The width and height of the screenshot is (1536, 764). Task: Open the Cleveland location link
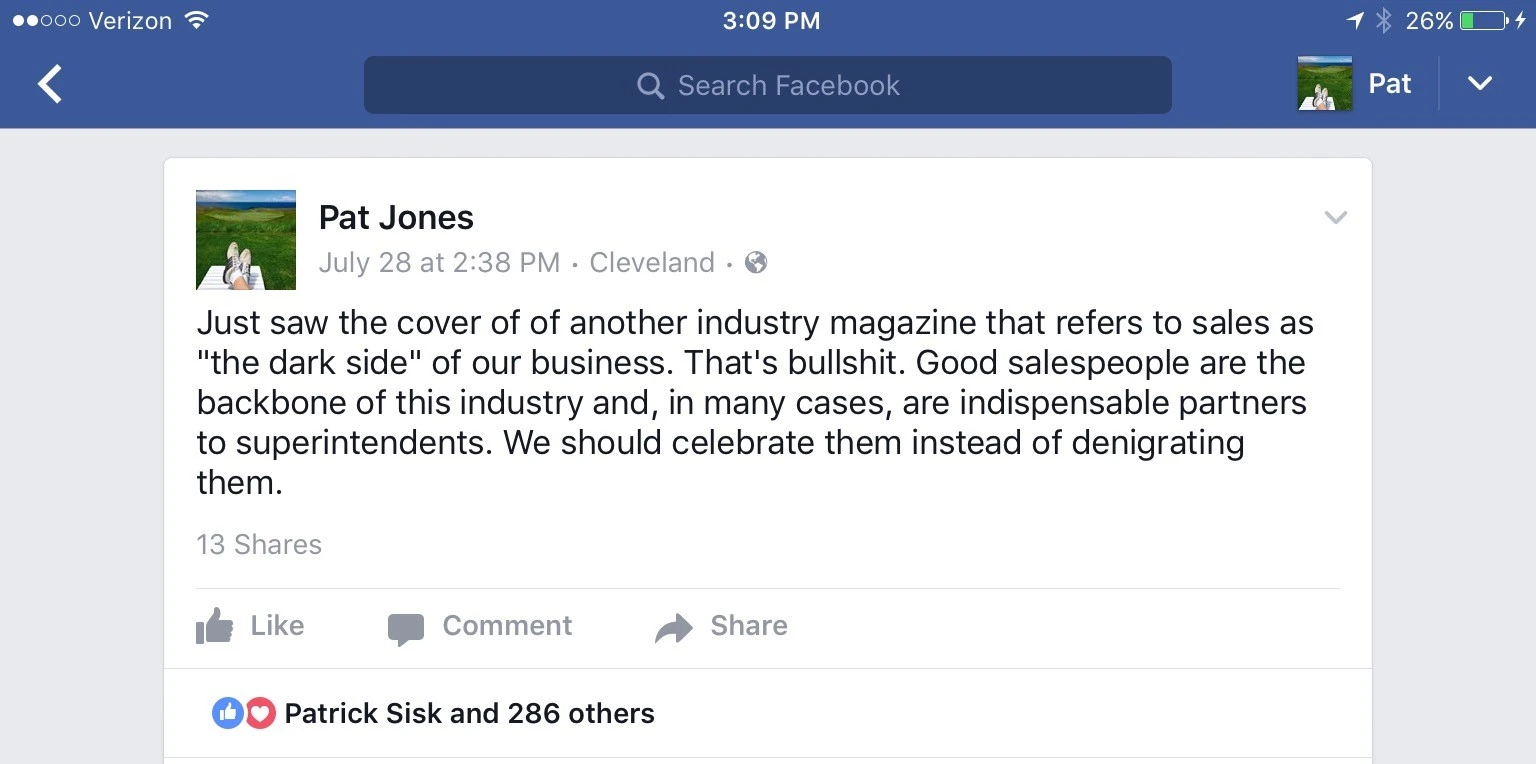pos(652,263)
